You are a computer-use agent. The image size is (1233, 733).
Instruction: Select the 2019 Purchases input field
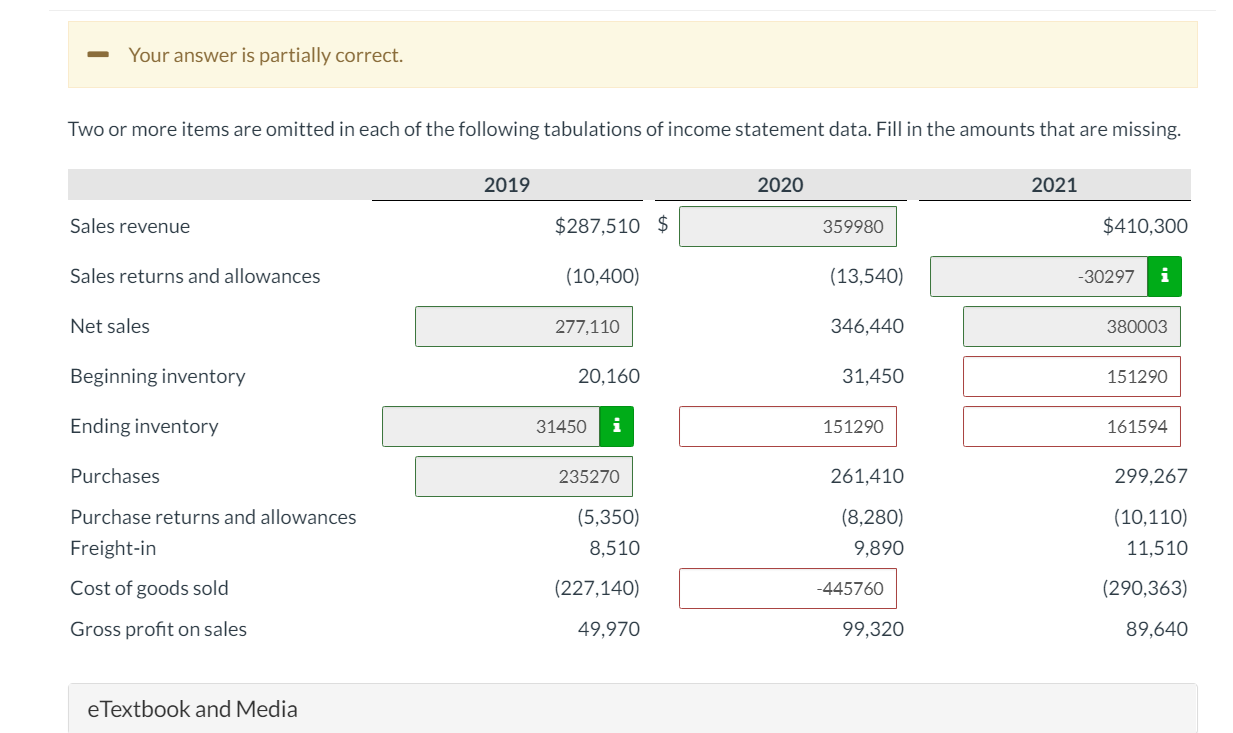[524, 476]
